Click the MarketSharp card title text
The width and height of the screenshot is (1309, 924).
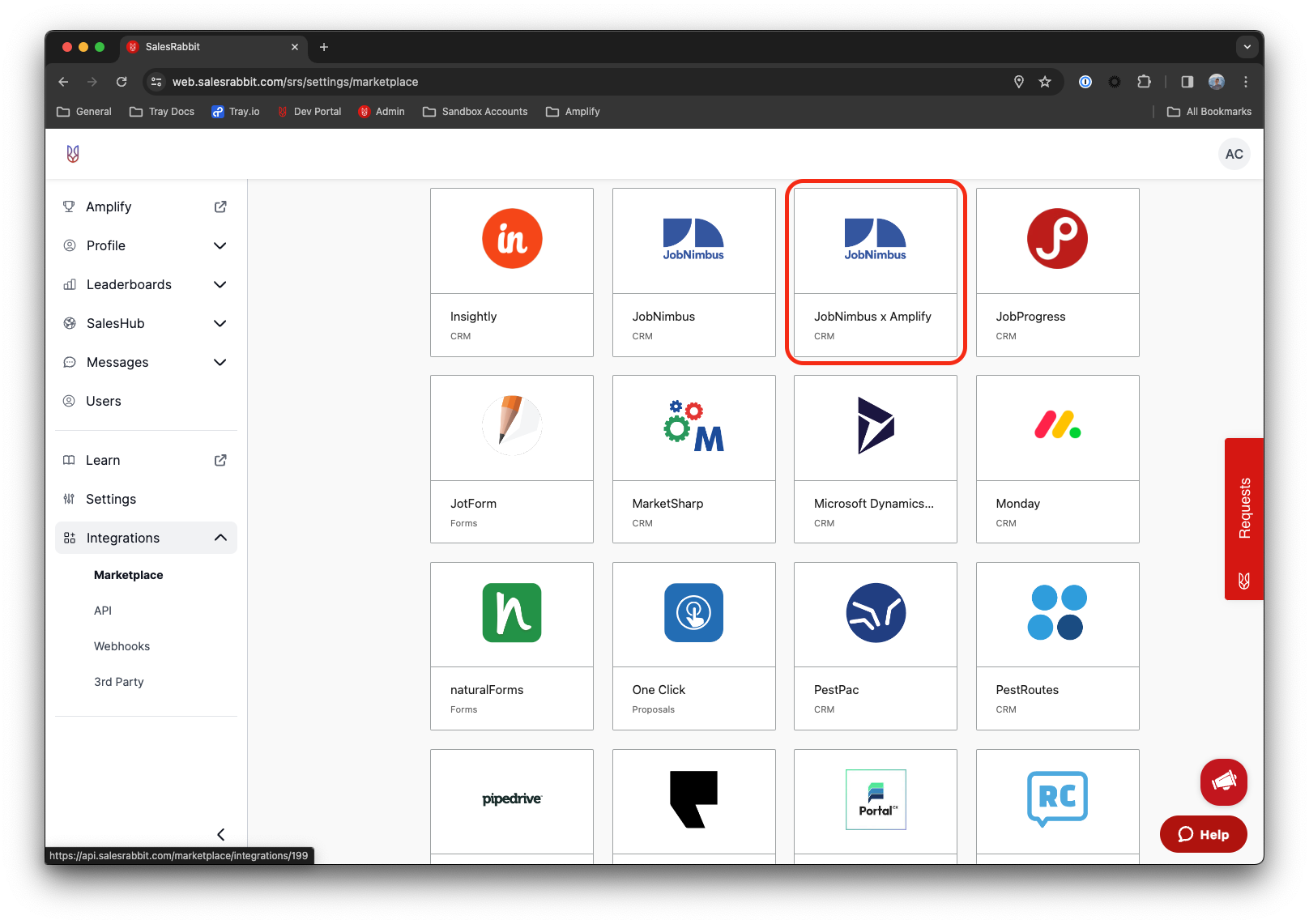[667, 504]
